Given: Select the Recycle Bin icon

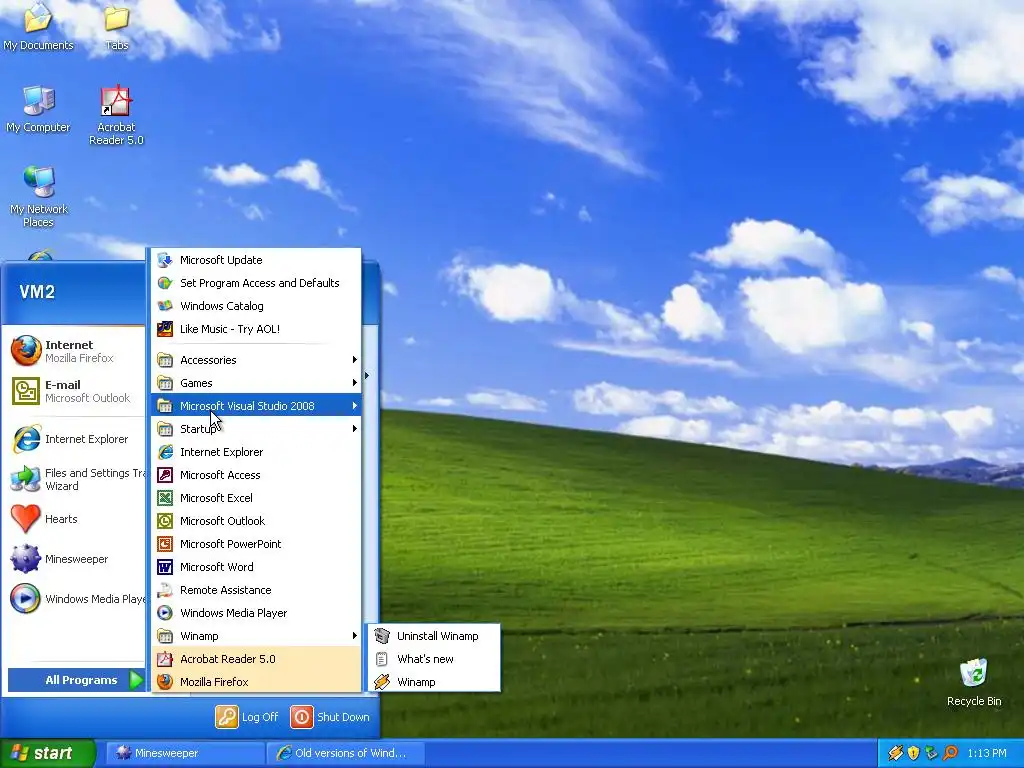Looking at the screenshot, I should click(974, 682).
